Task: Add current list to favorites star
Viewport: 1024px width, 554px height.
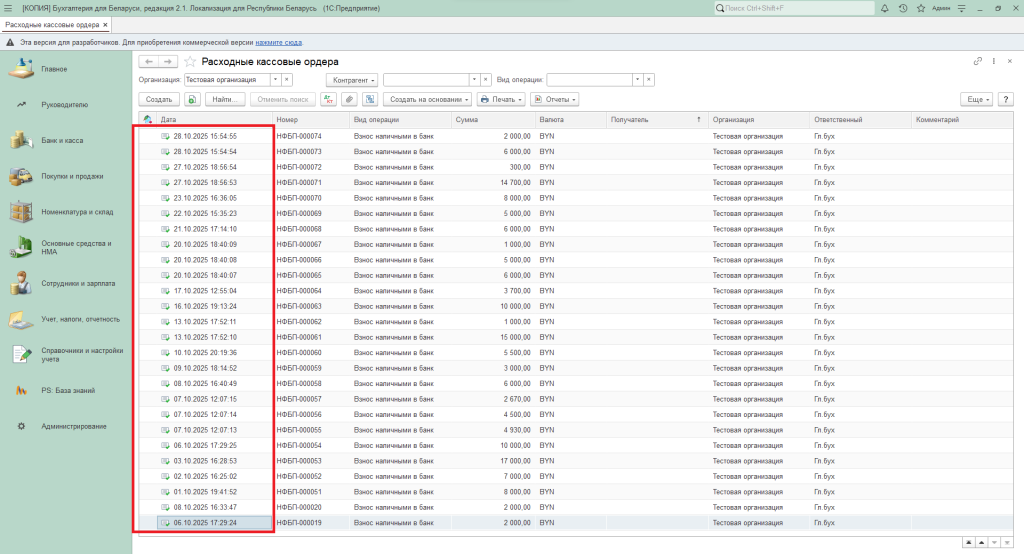Action: tap(190, 62)
